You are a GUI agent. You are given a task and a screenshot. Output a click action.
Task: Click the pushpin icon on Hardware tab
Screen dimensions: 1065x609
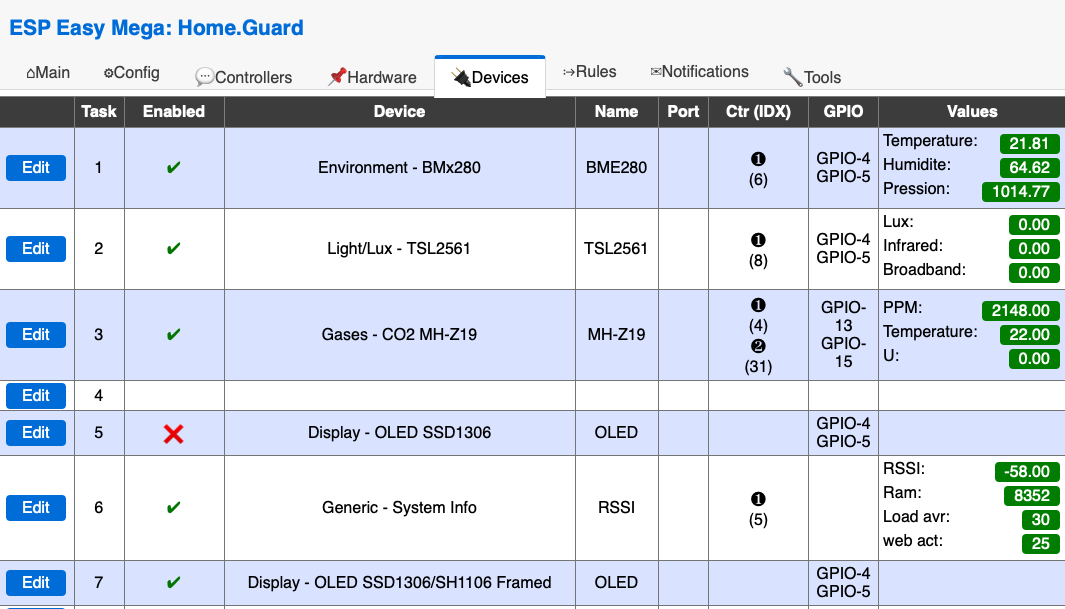(x=337, y=77)
